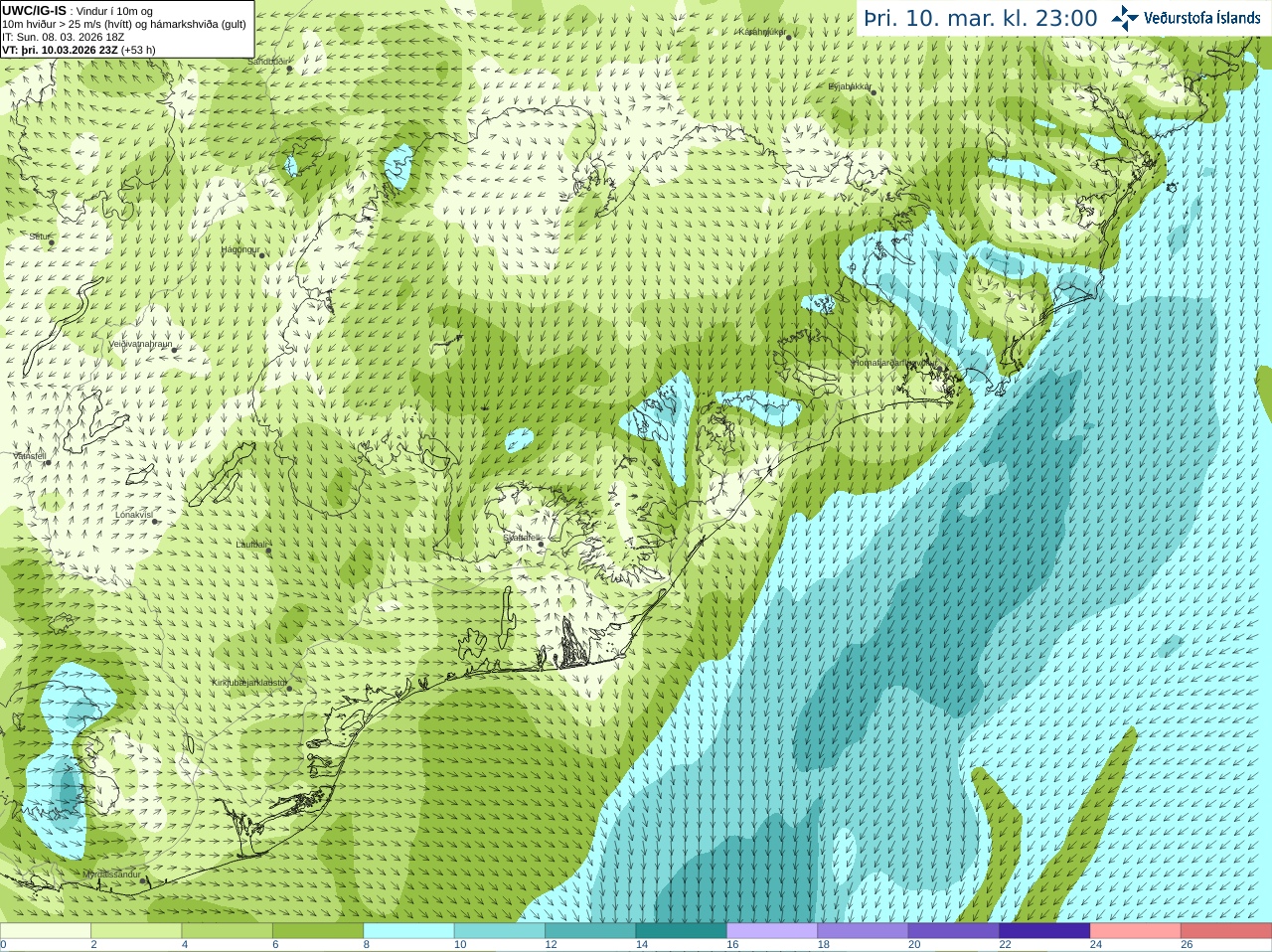Click the 8–10 m/s light cyan legend swatch
1272x952 pixels.
point(408,931)
